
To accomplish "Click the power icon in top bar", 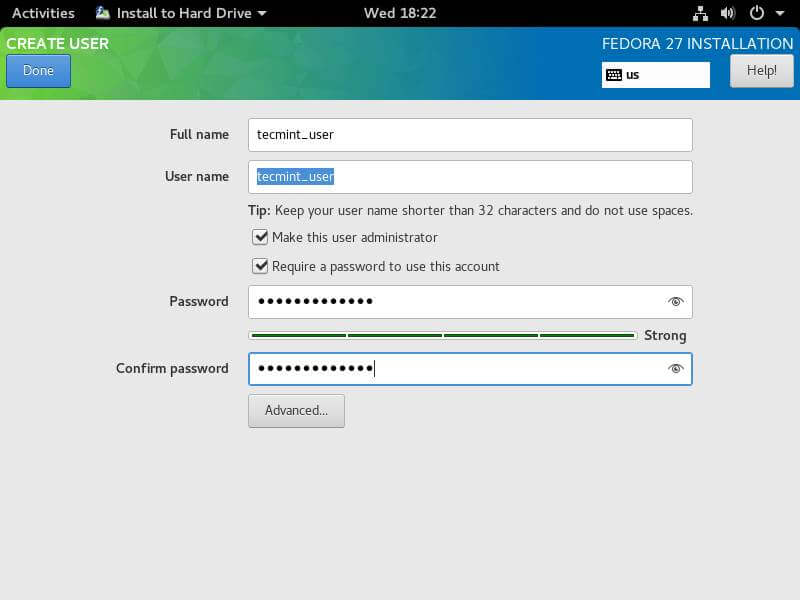I will pos(757,14).
